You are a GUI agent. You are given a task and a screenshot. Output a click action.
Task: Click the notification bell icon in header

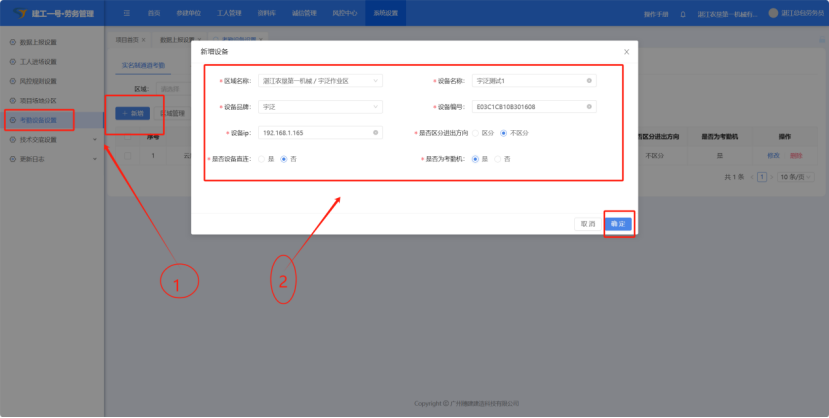683,14
